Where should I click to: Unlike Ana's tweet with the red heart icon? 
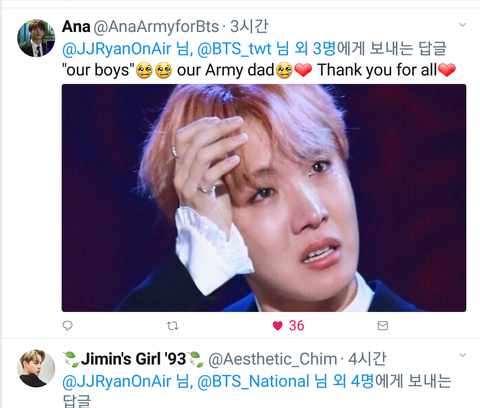[277, 325]
